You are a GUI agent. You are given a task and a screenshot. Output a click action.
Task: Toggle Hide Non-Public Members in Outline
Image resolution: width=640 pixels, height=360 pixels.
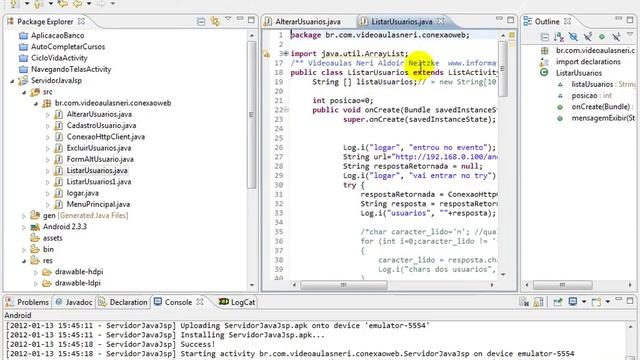(602, 37)
